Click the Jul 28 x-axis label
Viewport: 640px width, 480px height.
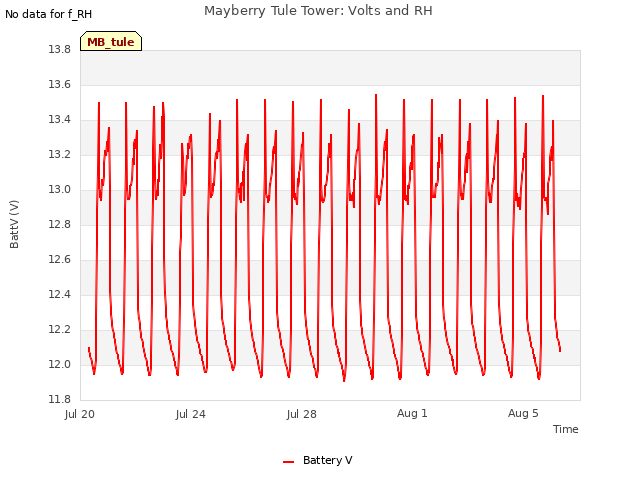(x=302, y=414)
